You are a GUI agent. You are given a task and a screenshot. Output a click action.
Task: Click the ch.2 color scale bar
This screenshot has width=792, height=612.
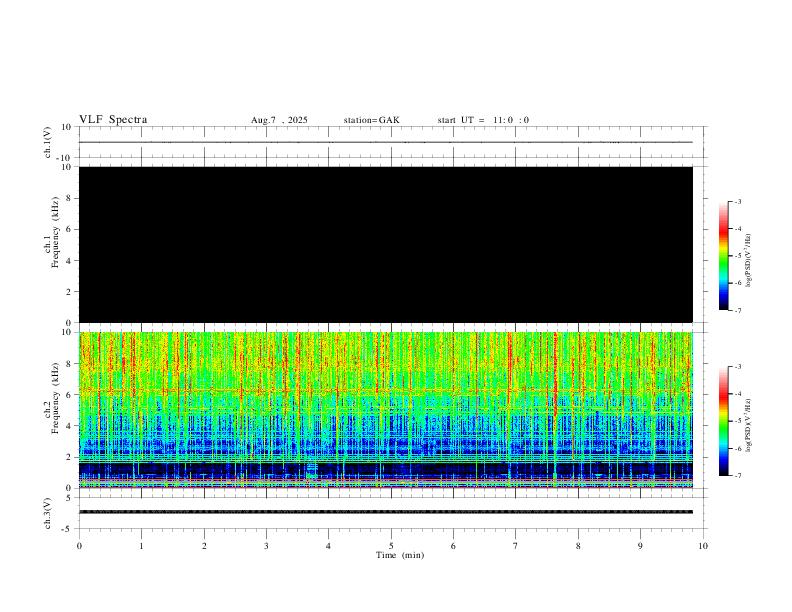tap(724, 421)
